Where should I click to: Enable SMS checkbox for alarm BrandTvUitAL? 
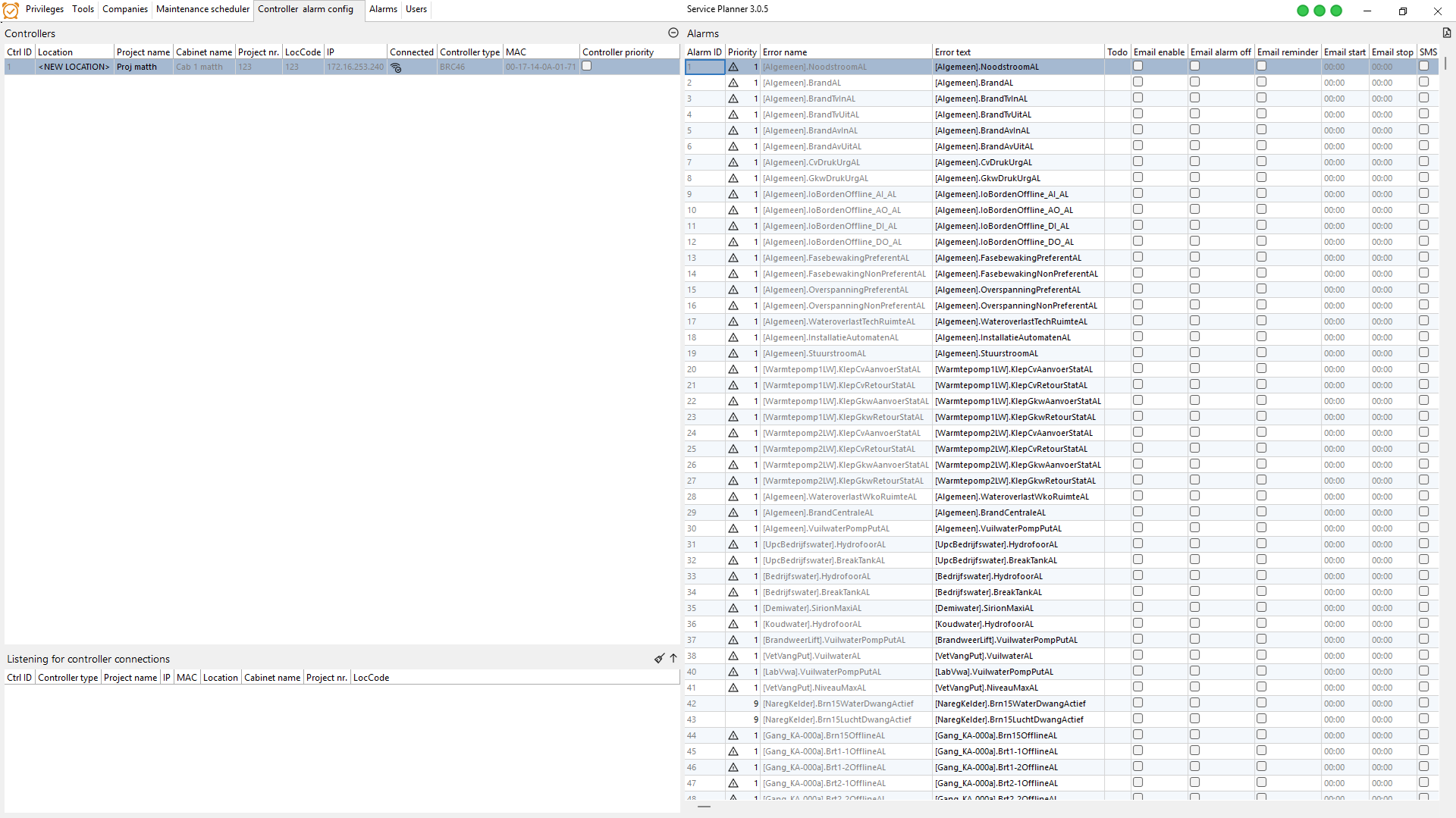point(1423,114)
